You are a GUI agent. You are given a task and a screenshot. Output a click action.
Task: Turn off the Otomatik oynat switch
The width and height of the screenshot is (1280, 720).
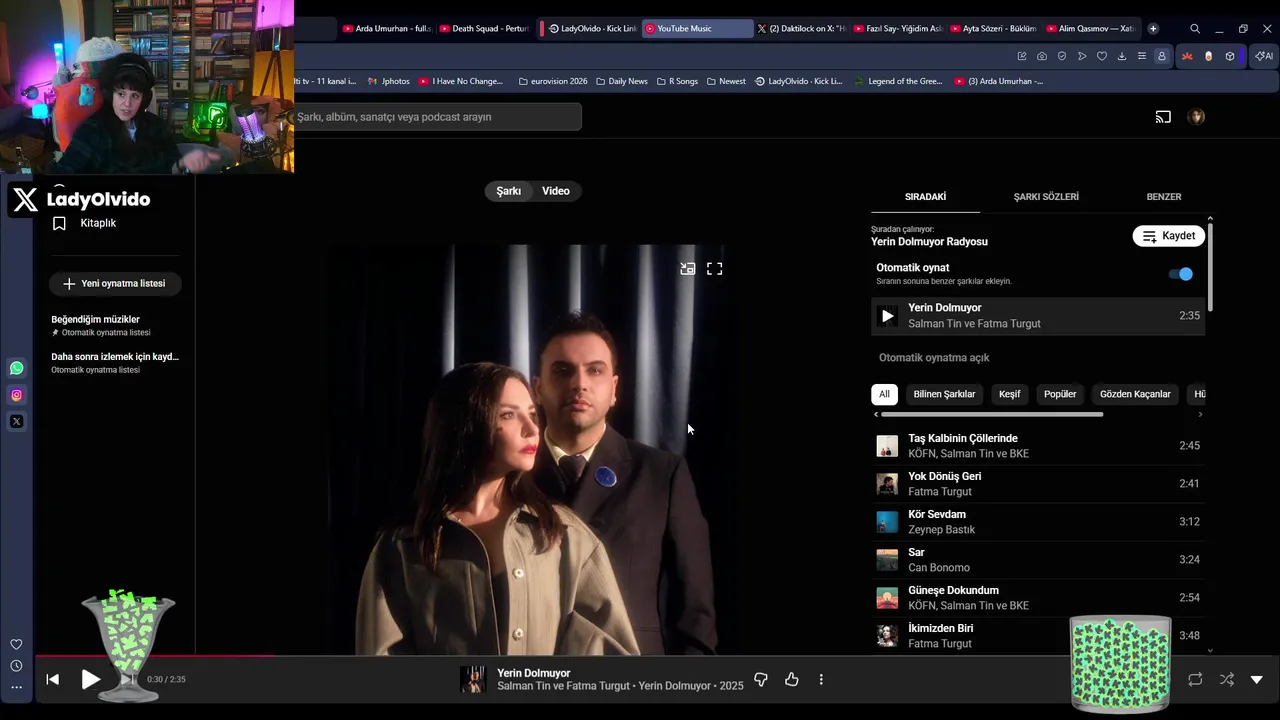(x=1181, y=274)
